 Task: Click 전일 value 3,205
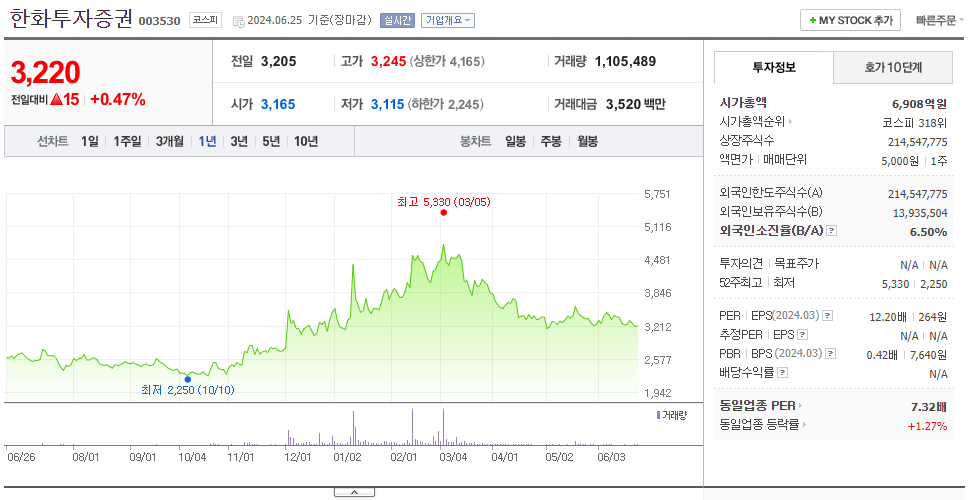(x=278, y=62)
